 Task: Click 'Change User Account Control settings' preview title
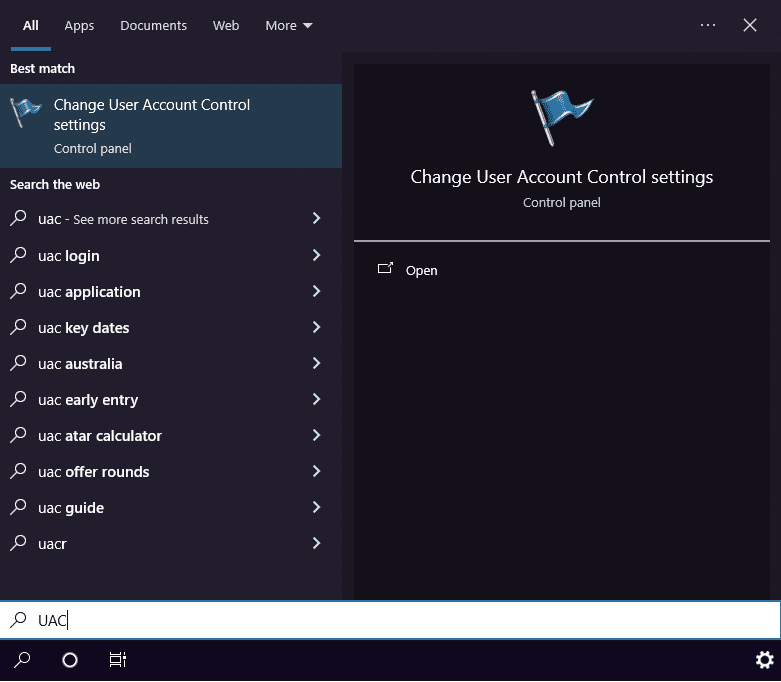coord(561,177)
